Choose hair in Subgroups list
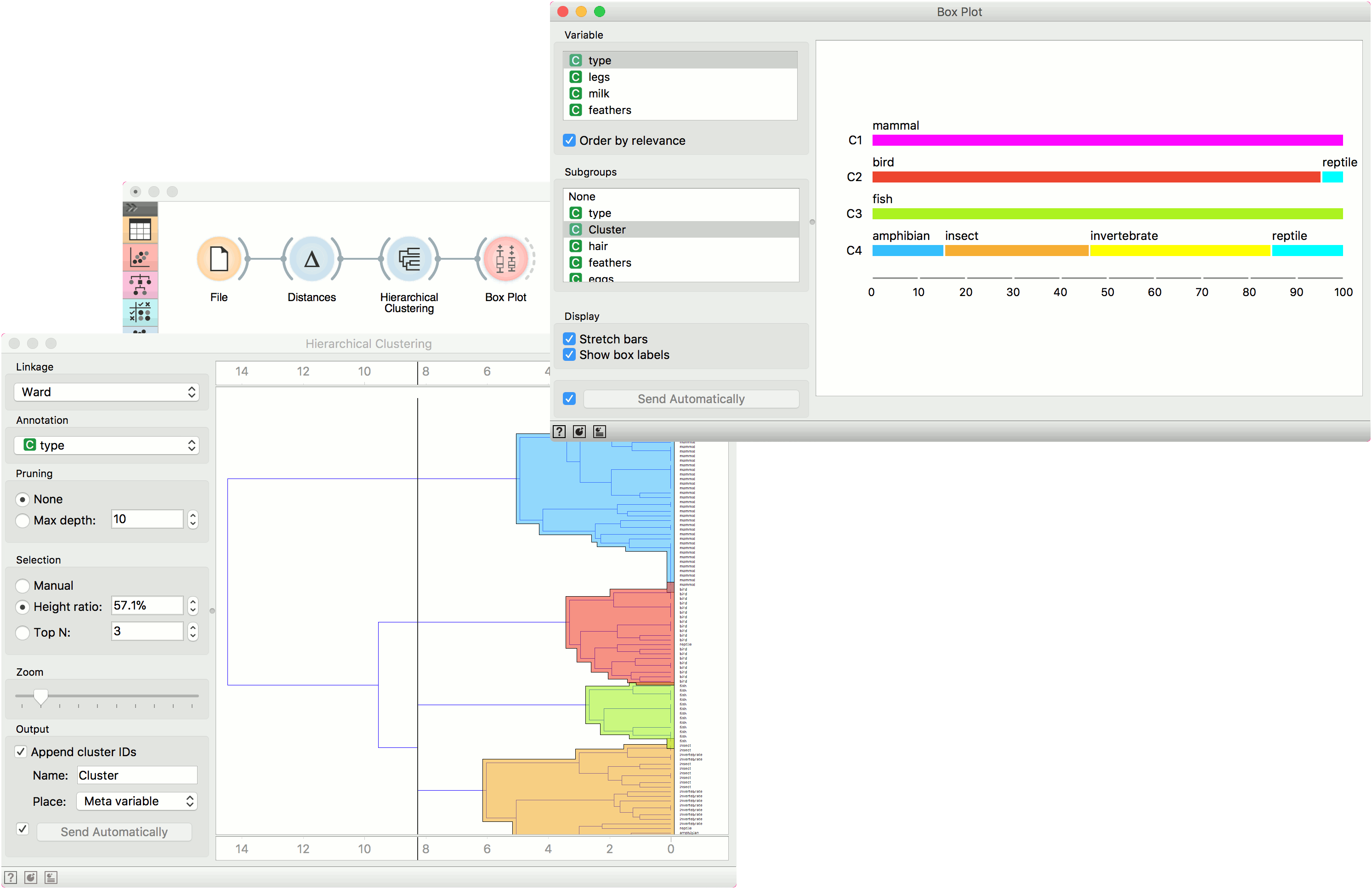The image size is (1372, 889). [598, 246]
